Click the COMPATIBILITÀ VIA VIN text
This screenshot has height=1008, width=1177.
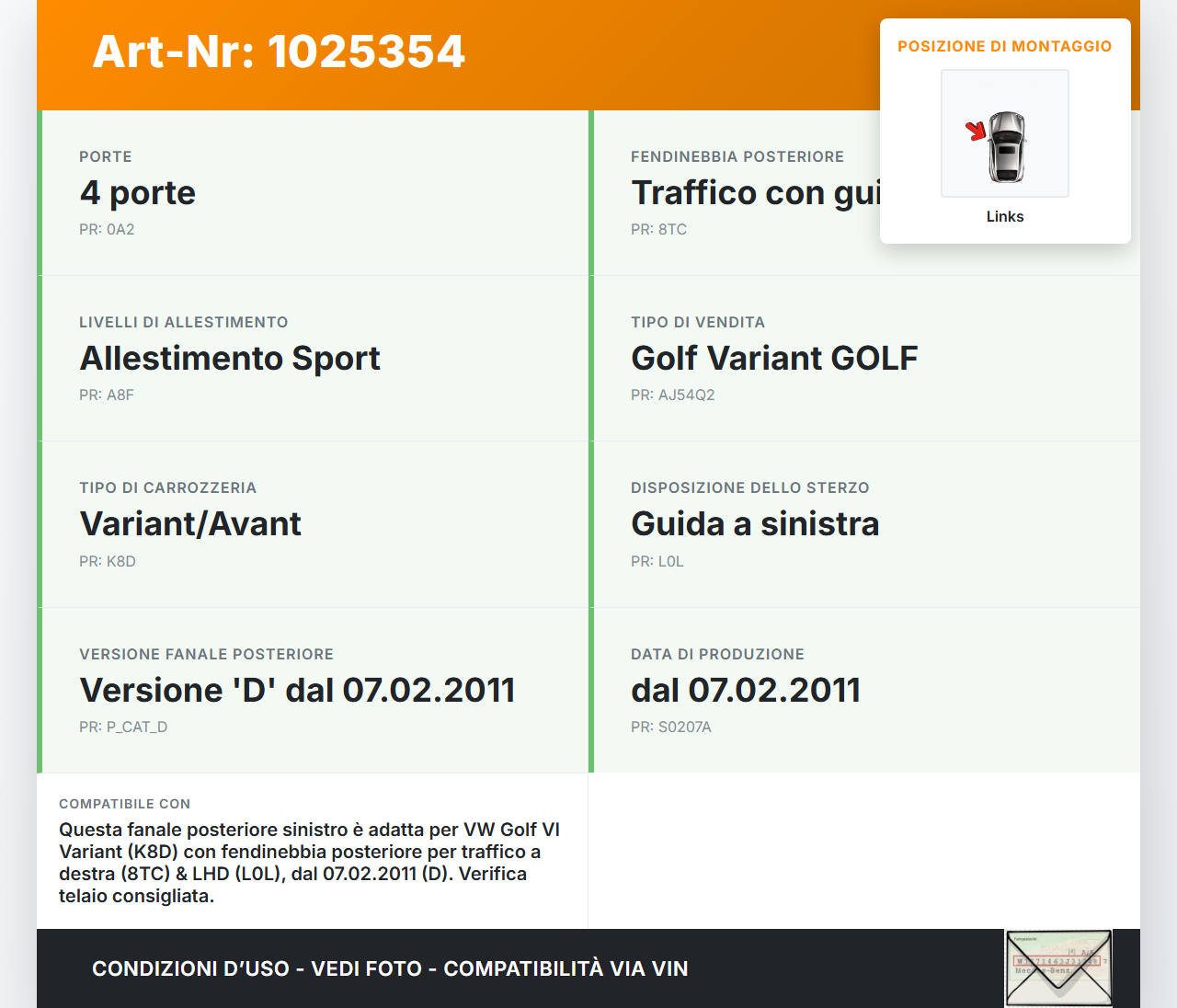(566, 968)
